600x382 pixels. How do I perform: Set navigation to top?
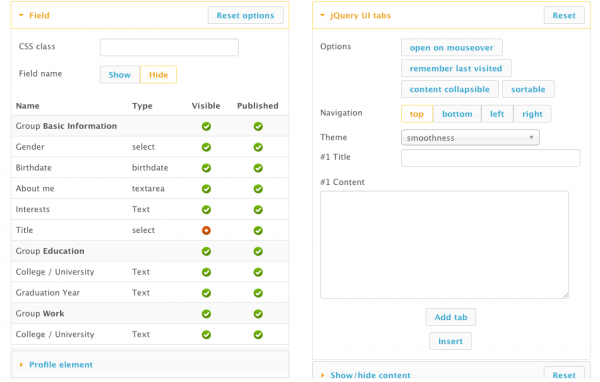tap(417, 114)
